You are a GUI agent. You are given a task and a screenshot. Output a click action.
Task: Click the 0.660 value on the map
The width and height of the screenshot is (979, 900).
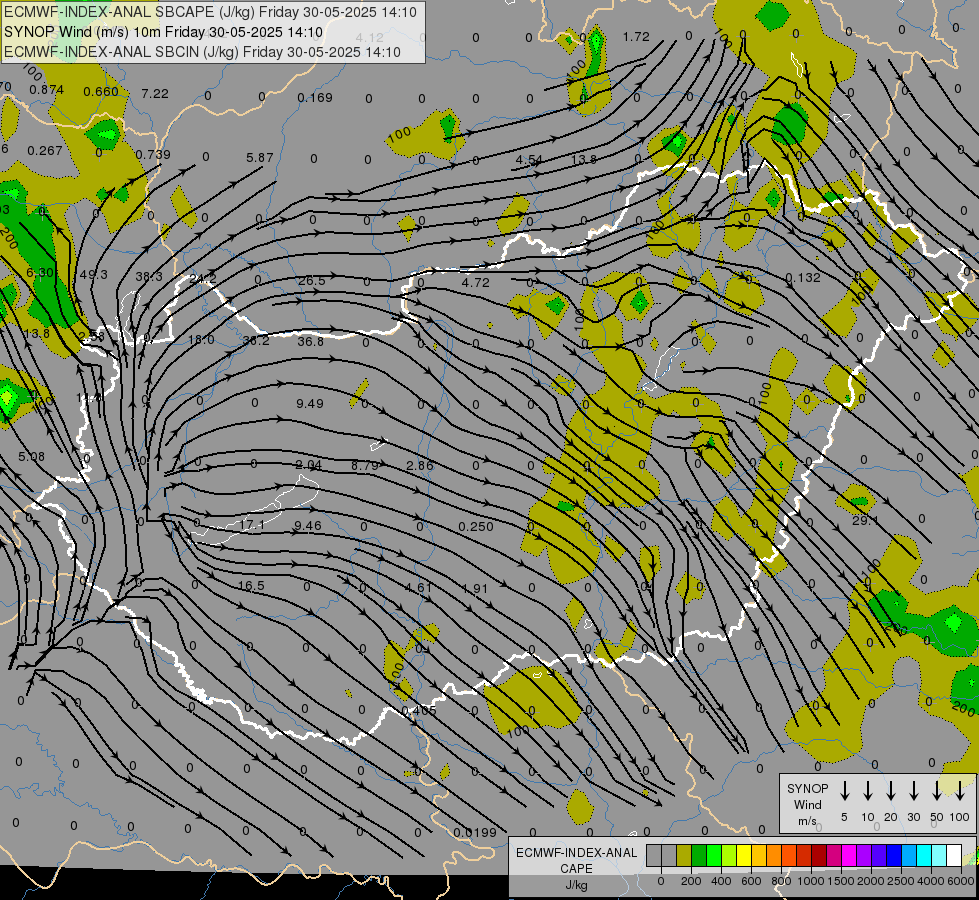point(101,92)
